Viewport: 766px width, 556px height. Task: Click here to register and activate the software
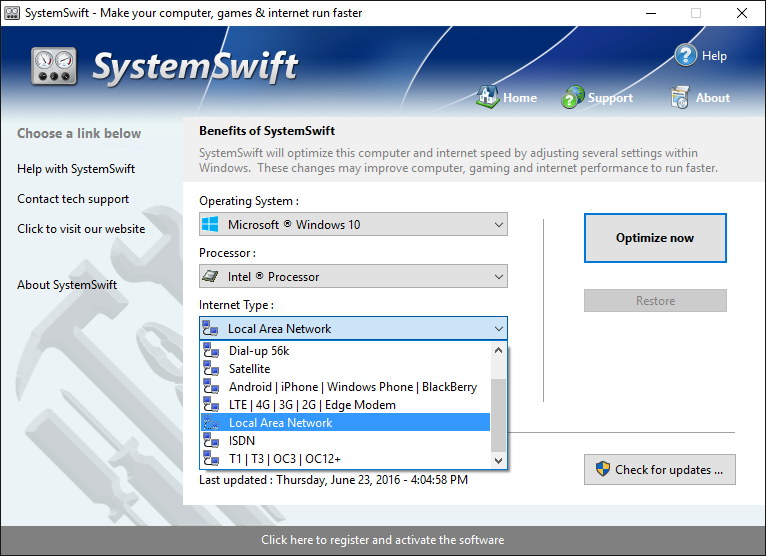[x=383, y=540]
